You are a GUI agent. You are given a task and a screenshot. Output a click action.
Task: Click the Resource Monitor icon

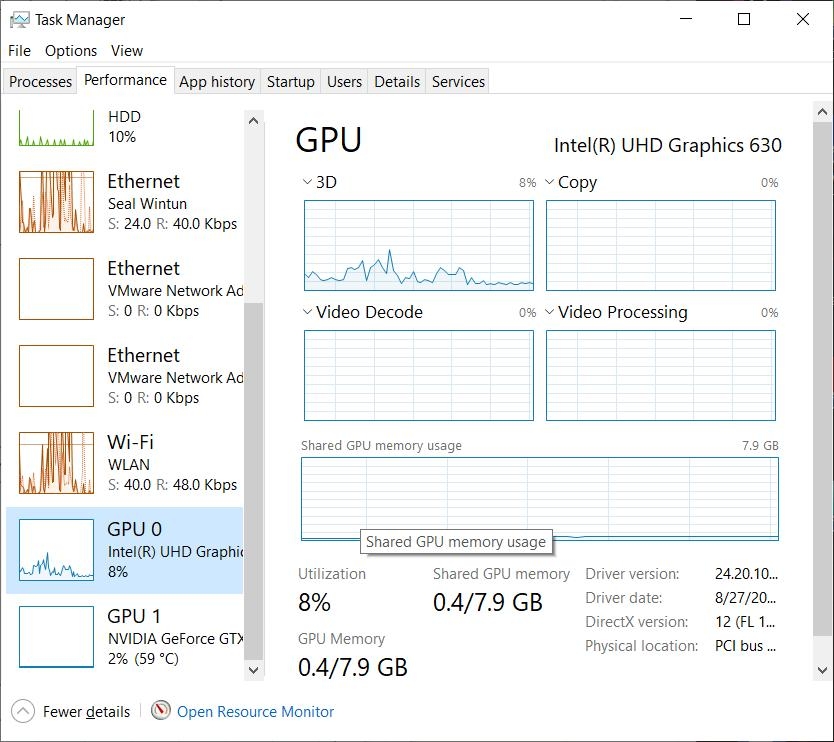coord(160,711)
